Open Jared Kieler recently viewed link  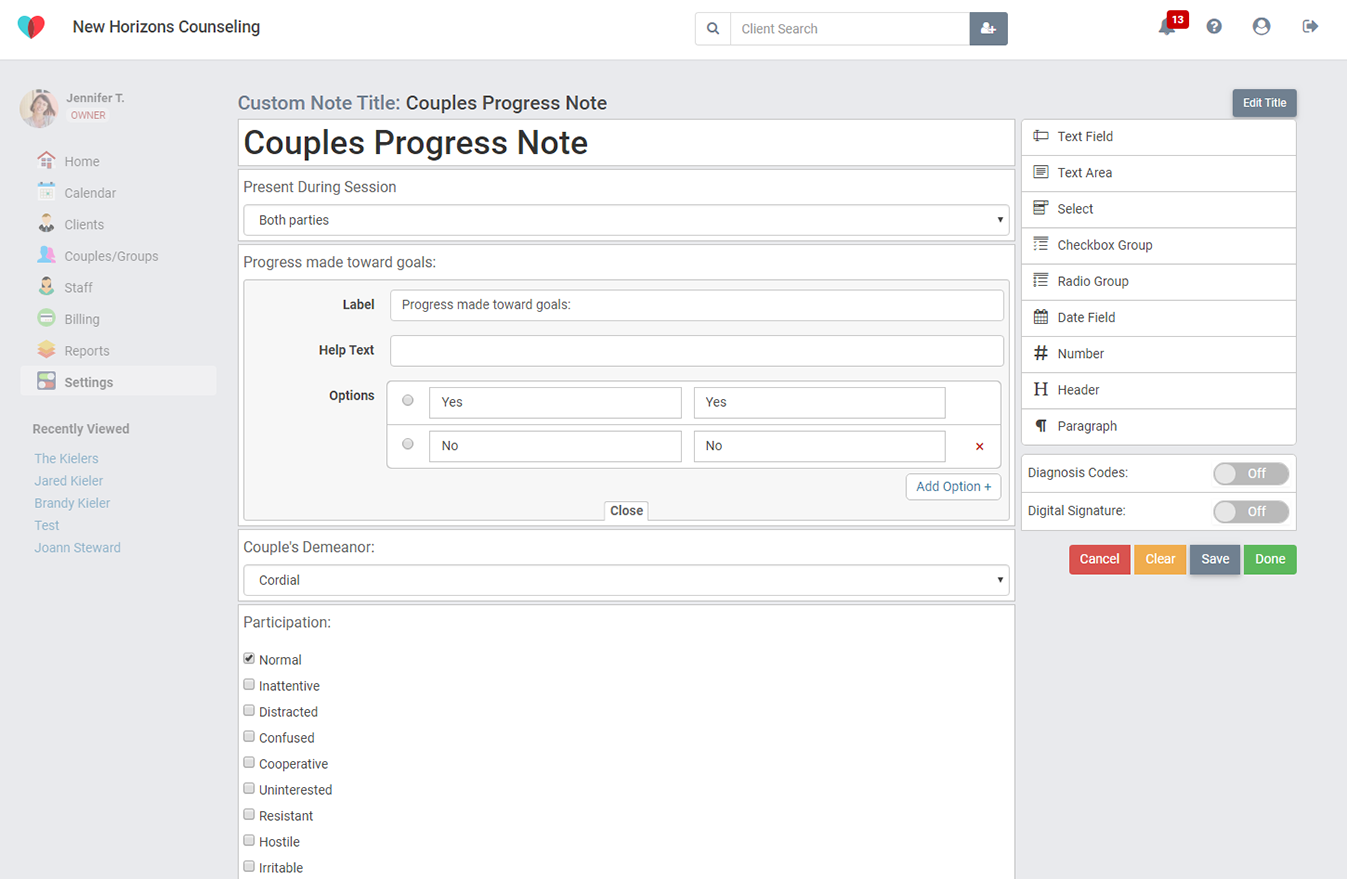coord(69,481)
